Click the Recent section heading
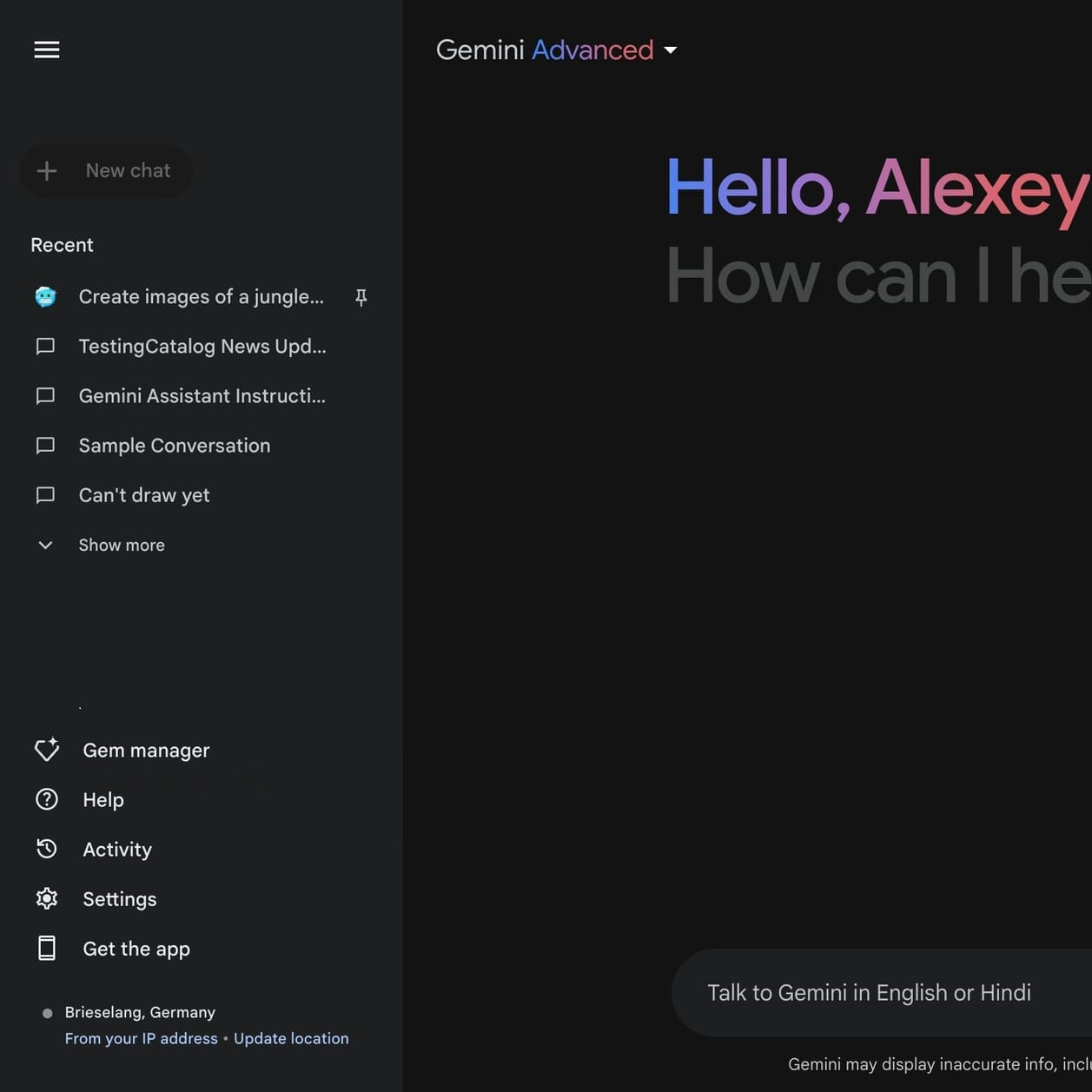The width and height of the screenshot is (1092, 1092). tap(62, 245)
